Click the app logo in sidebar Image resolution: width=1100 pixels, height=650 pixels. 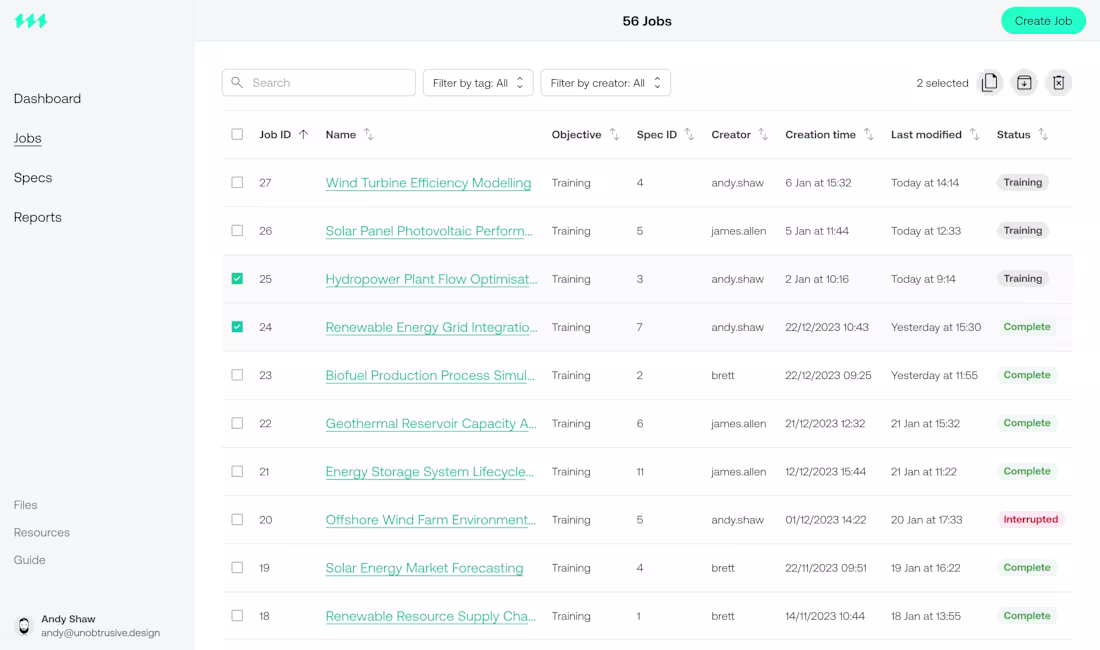coord(31,21)
